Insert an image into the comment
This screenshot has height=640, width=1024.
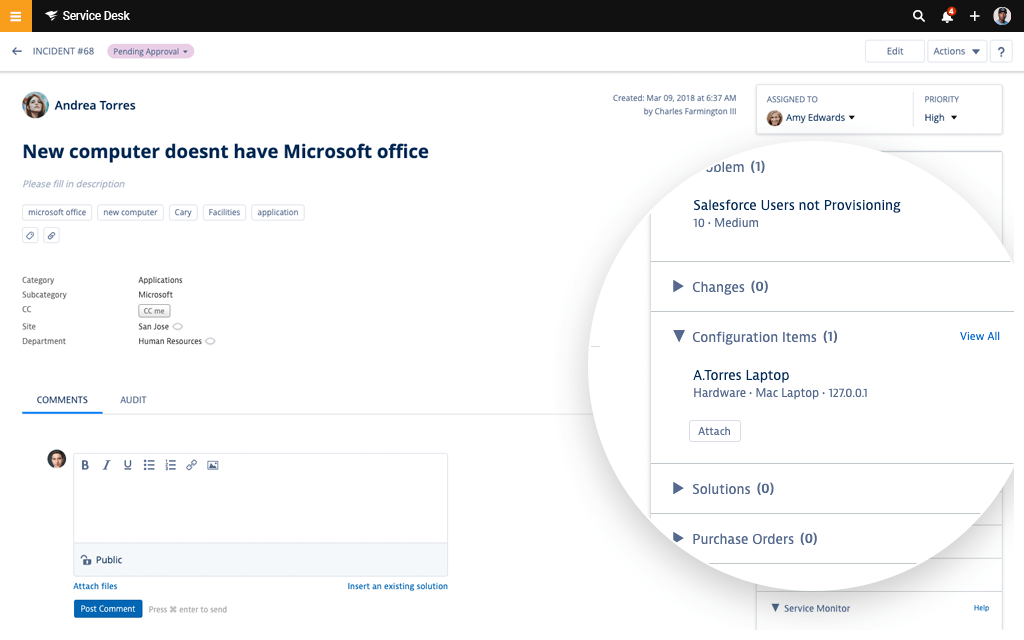click(x=213, y=464)
